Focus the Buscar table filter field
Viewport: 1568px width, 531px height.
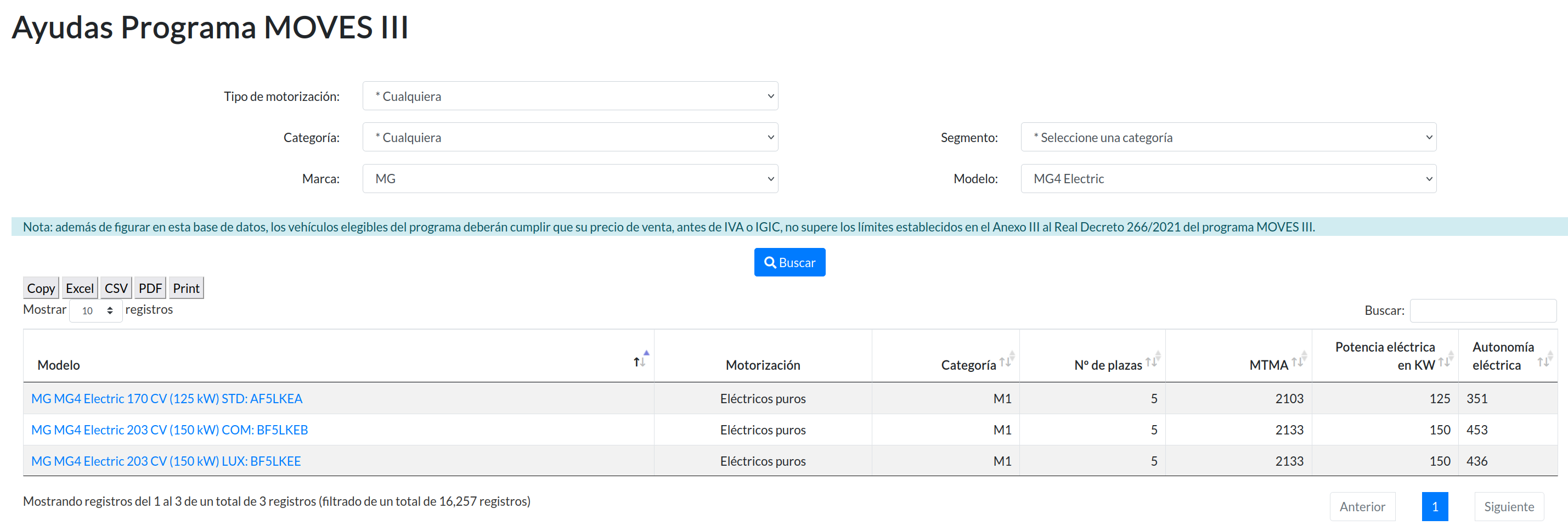[1483, 310]
